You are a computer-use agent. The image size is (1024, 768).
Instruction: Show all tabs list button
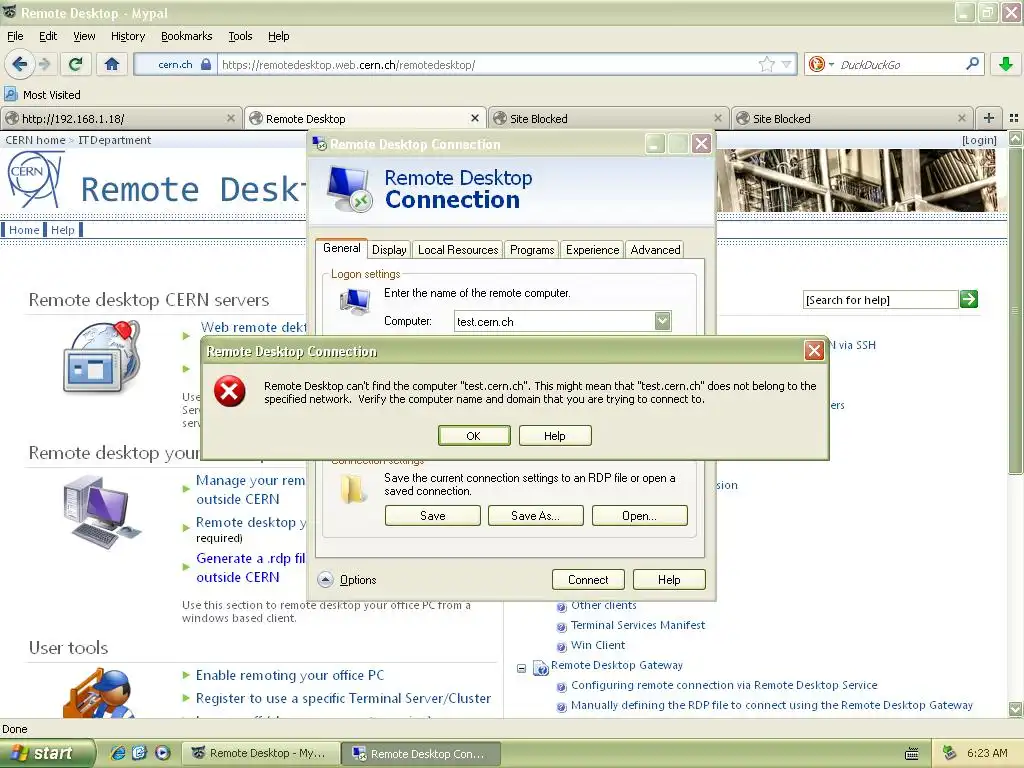[x=1014, y=118]
